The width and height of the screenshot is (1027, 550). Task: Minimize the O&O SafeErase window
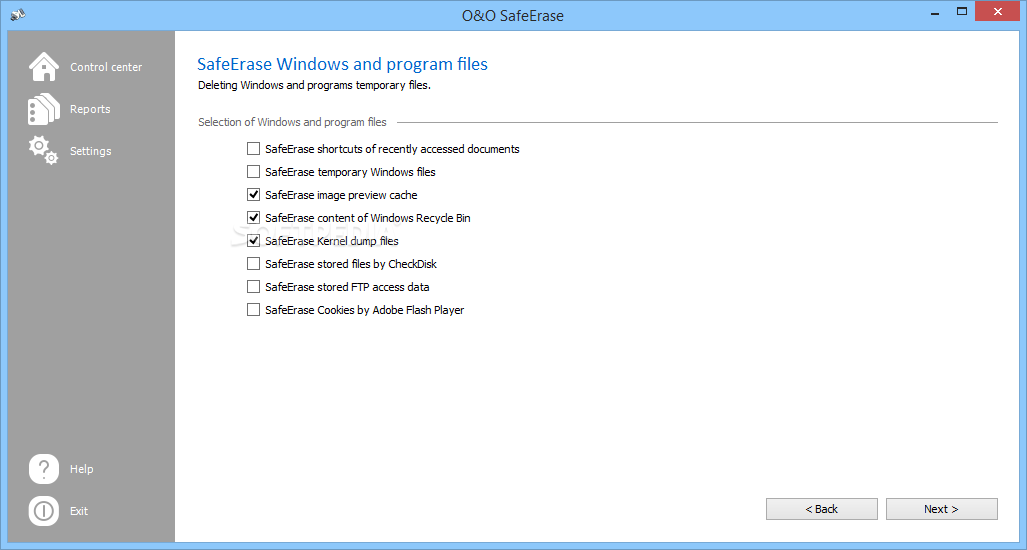click(x=933, y=11)
